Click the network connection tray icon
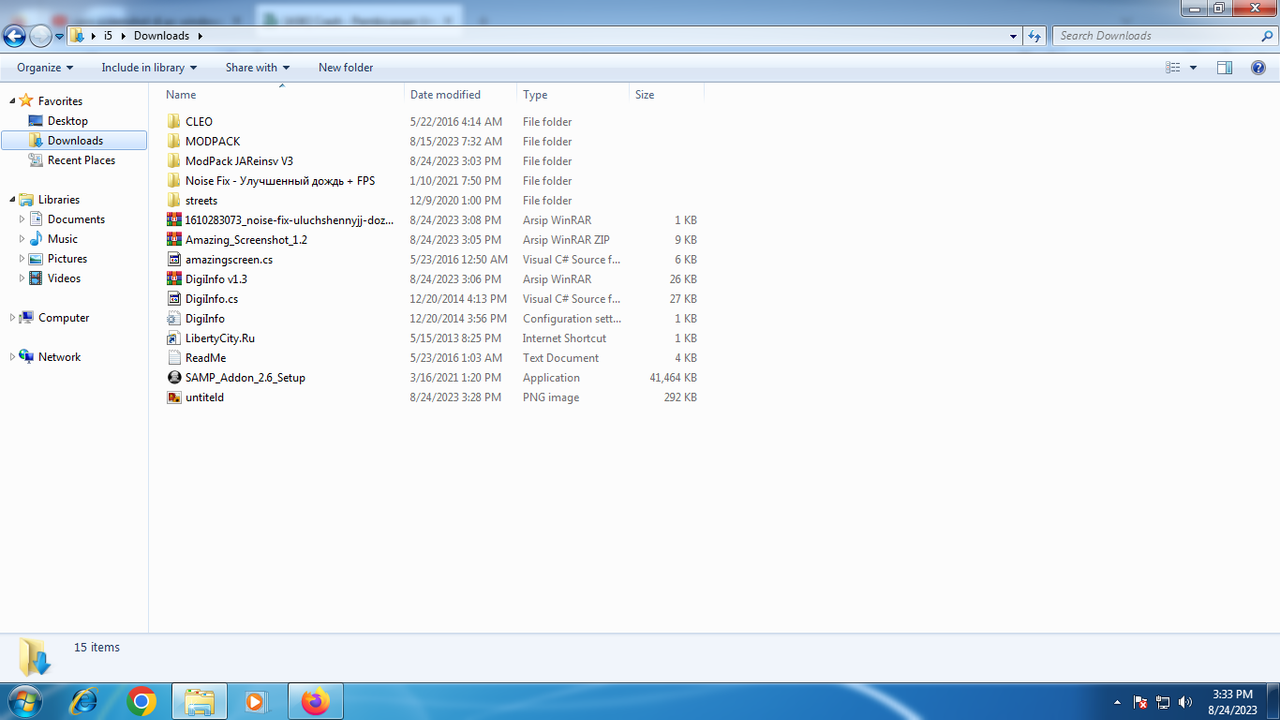The image size is (1280, 720). pos(1163,702)
